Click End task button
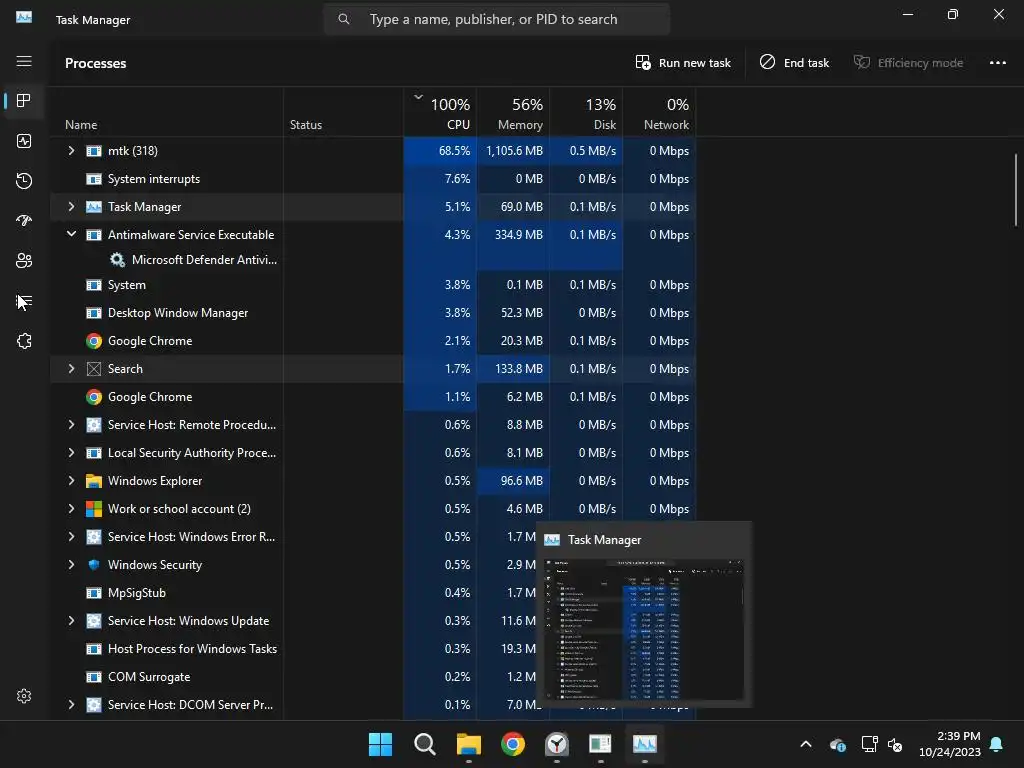Image resolution: width=1024 pixels, height=768 pixels. tap(794, 63)
